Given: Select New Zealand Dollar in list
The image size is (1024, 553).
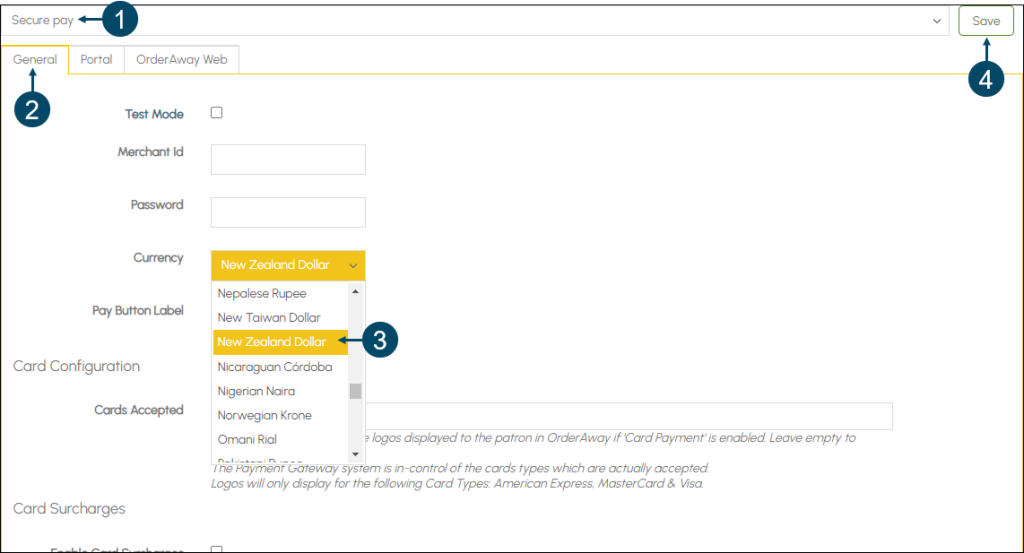Looking at the screenshot, I should click(272, 342).
